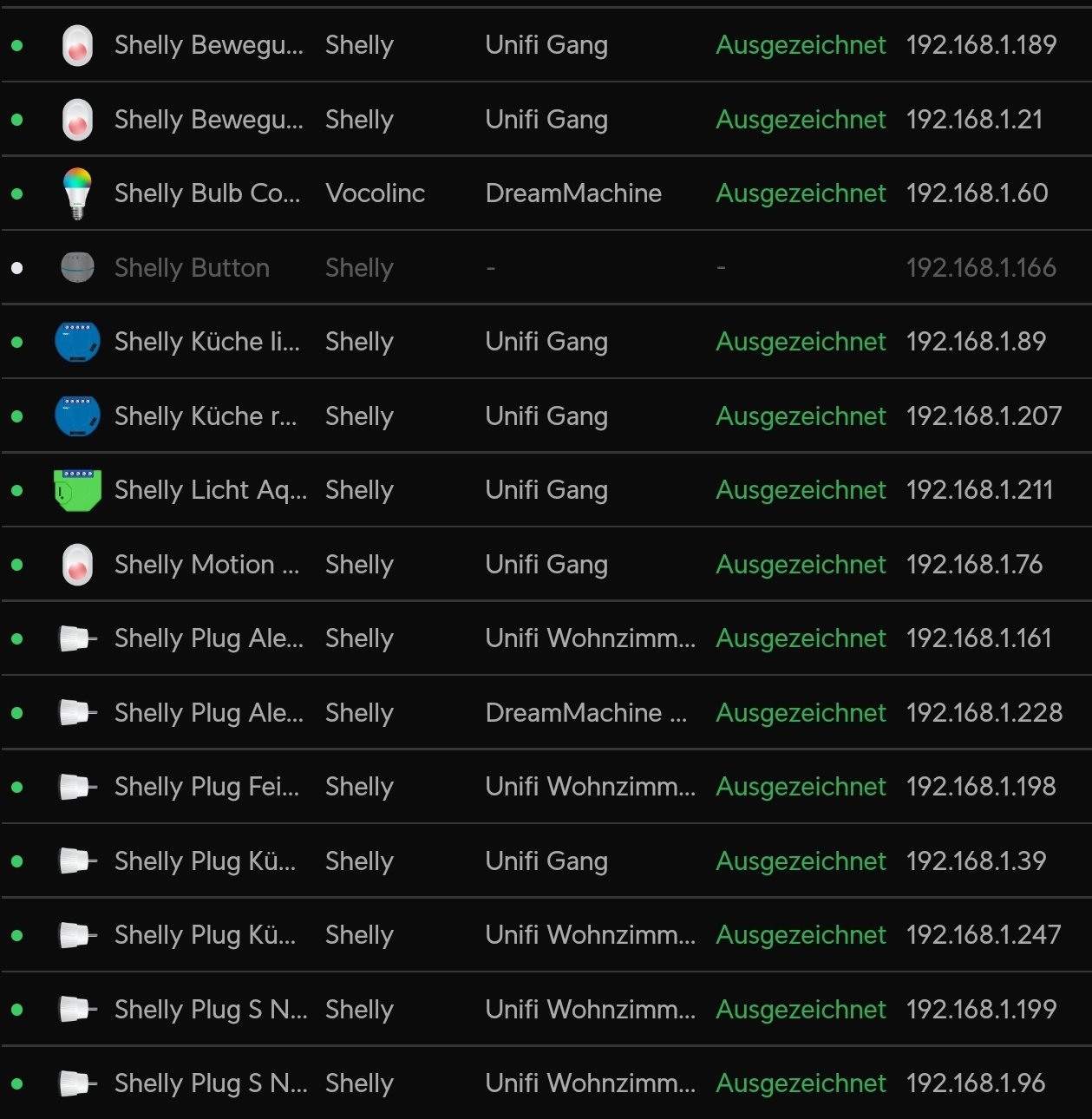Click the plug icon for Shelly Plug S N... at 192.168.1.96
Image resolution: width=1092 pixels, height=1119 pixels.
pyautogui.click(x=77, y=1083)
